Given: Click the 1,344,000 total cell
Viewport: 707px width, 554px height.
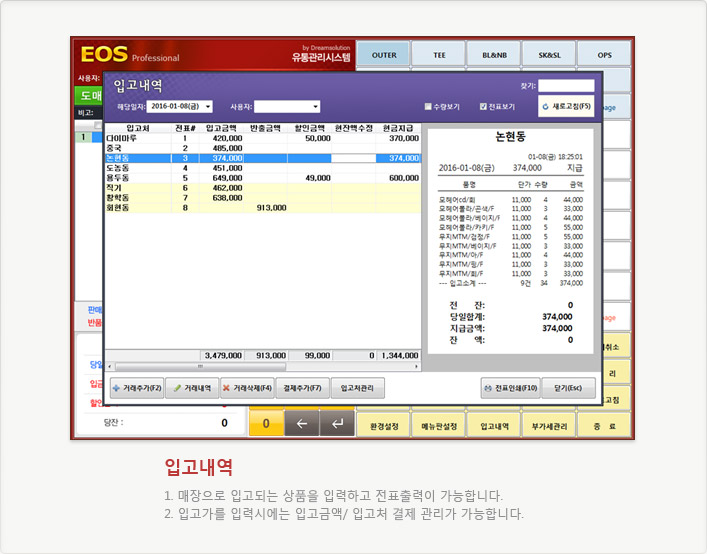Looking at the screenshot, I should coord(398,356).
